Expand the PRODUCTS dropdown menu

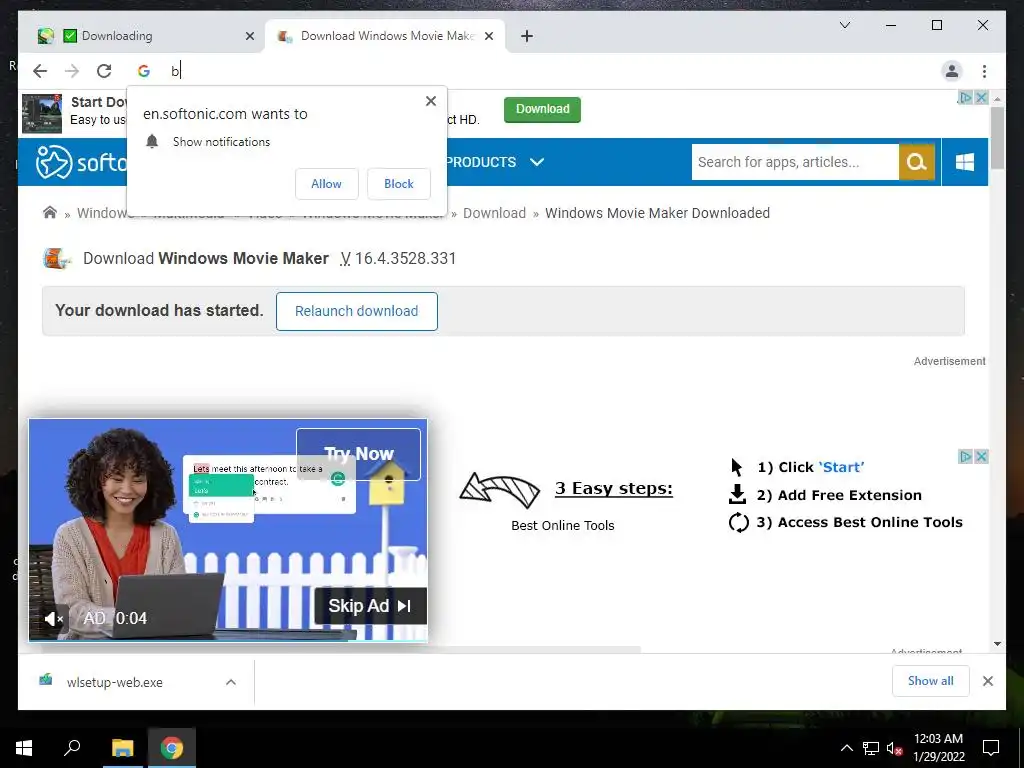(x=495, y=162)
